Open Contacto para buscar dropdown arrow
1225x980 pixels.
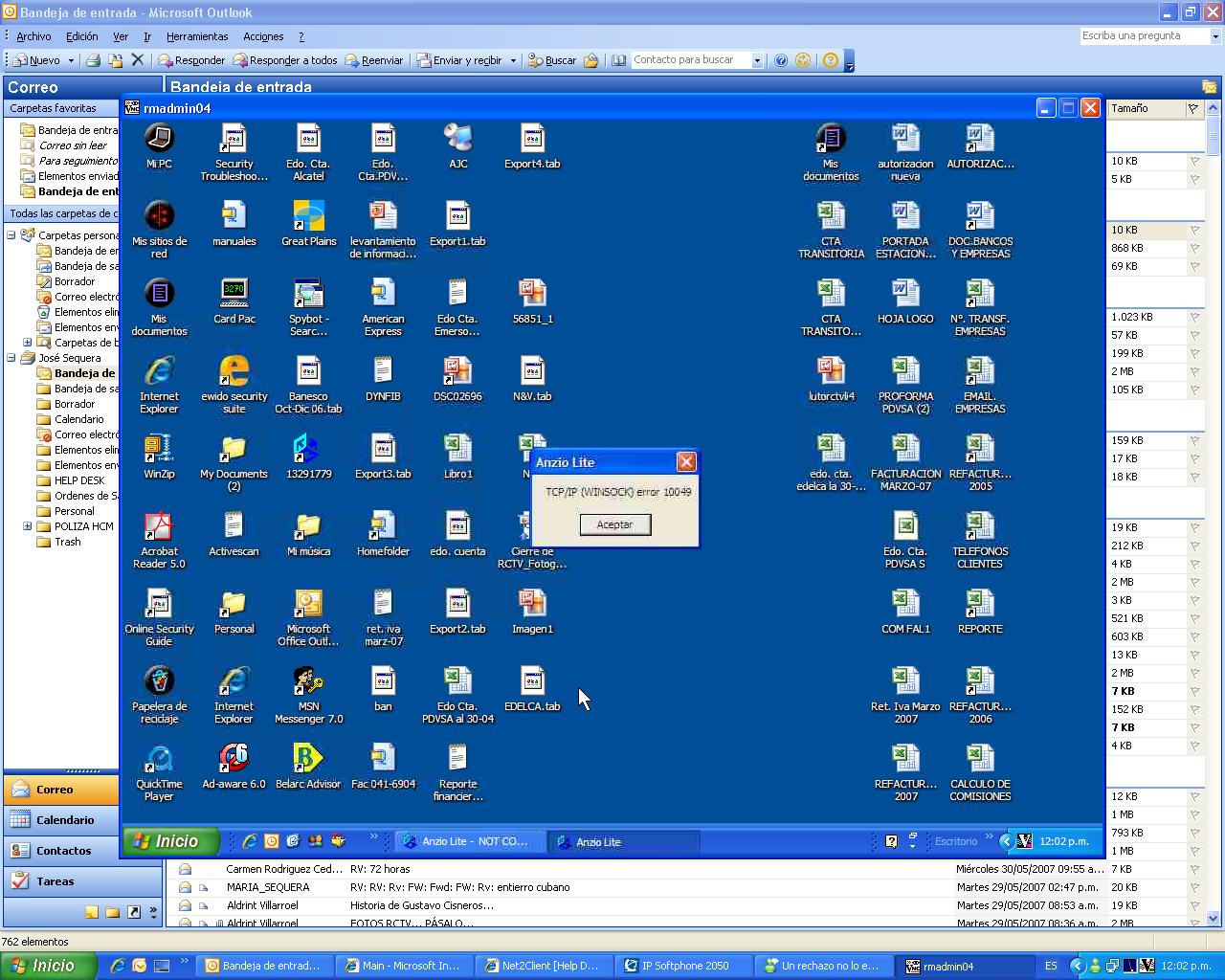click(756, 60)
